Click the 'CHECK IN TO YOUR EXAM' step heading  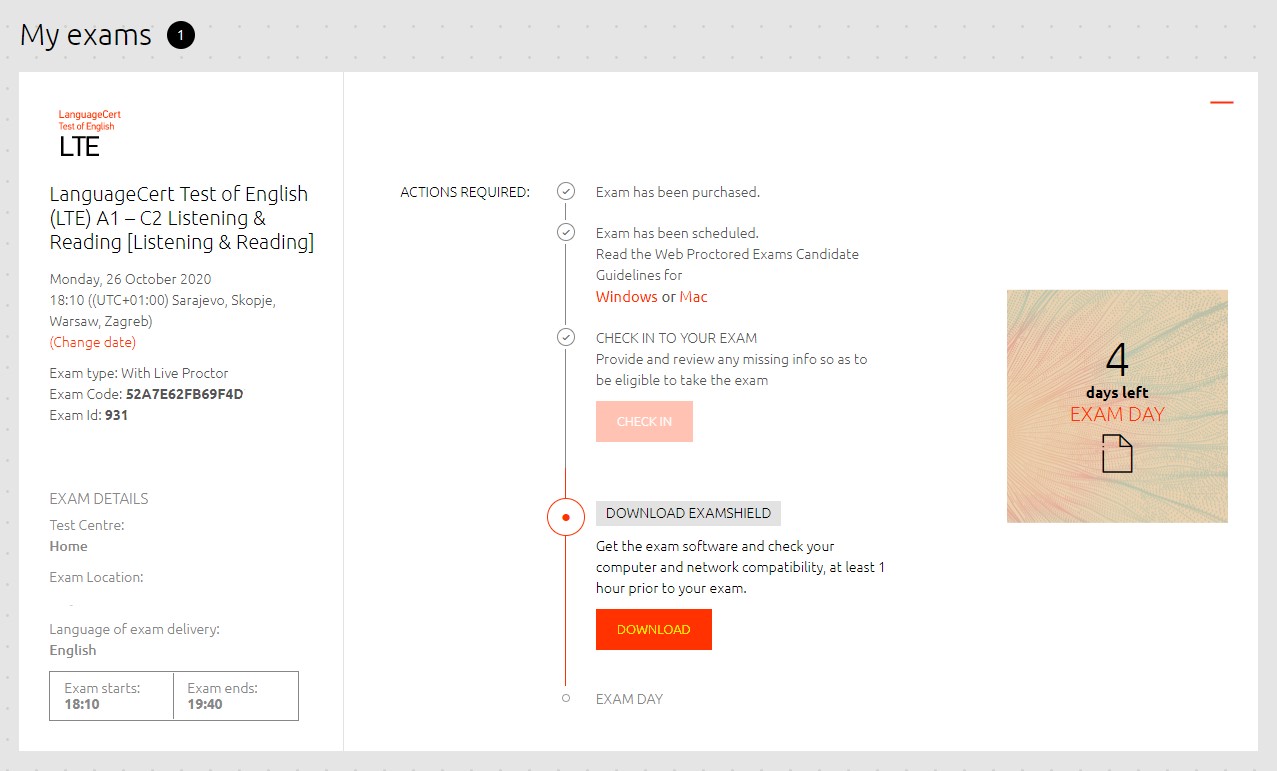click(676, 338)
